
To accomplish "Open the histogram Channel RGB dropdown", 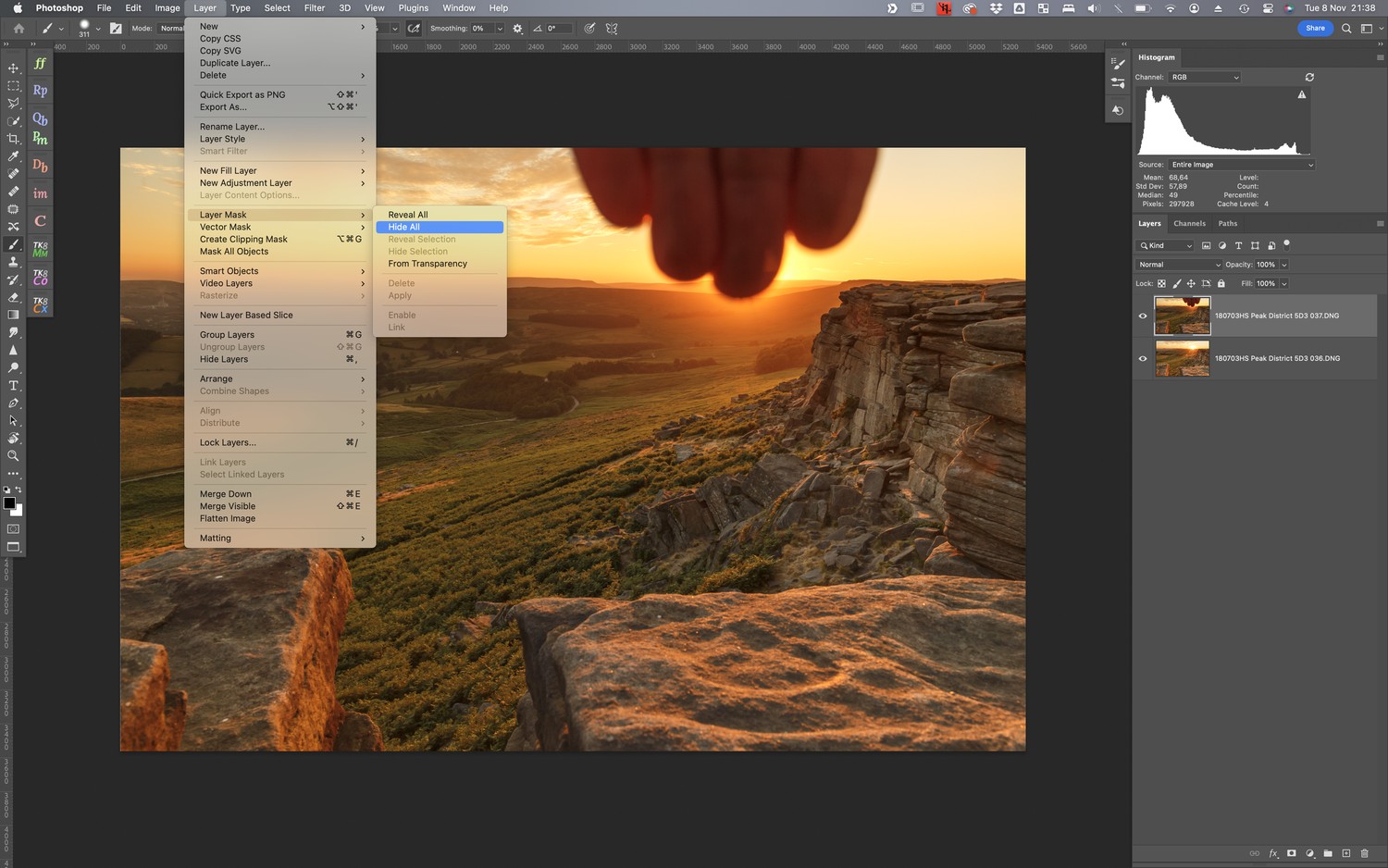I will coord(1204,78).
